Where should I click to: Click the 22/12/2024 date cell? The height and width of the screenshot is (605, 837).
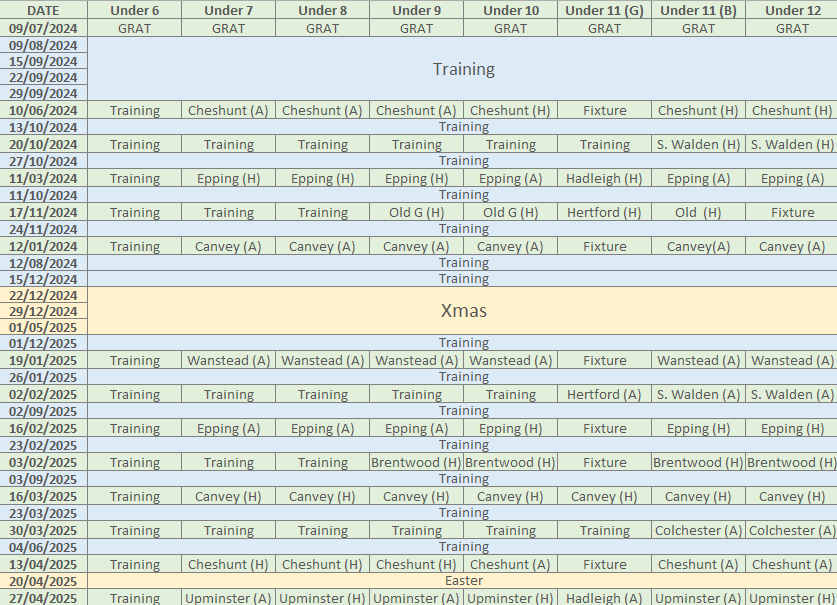click(42, 295)
